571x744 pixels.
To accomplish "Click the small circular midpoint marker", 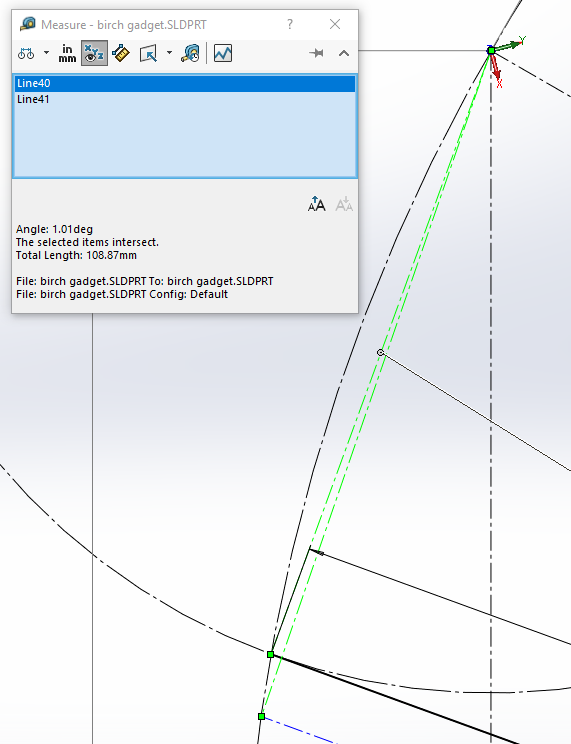I will (x=380, y=352).
